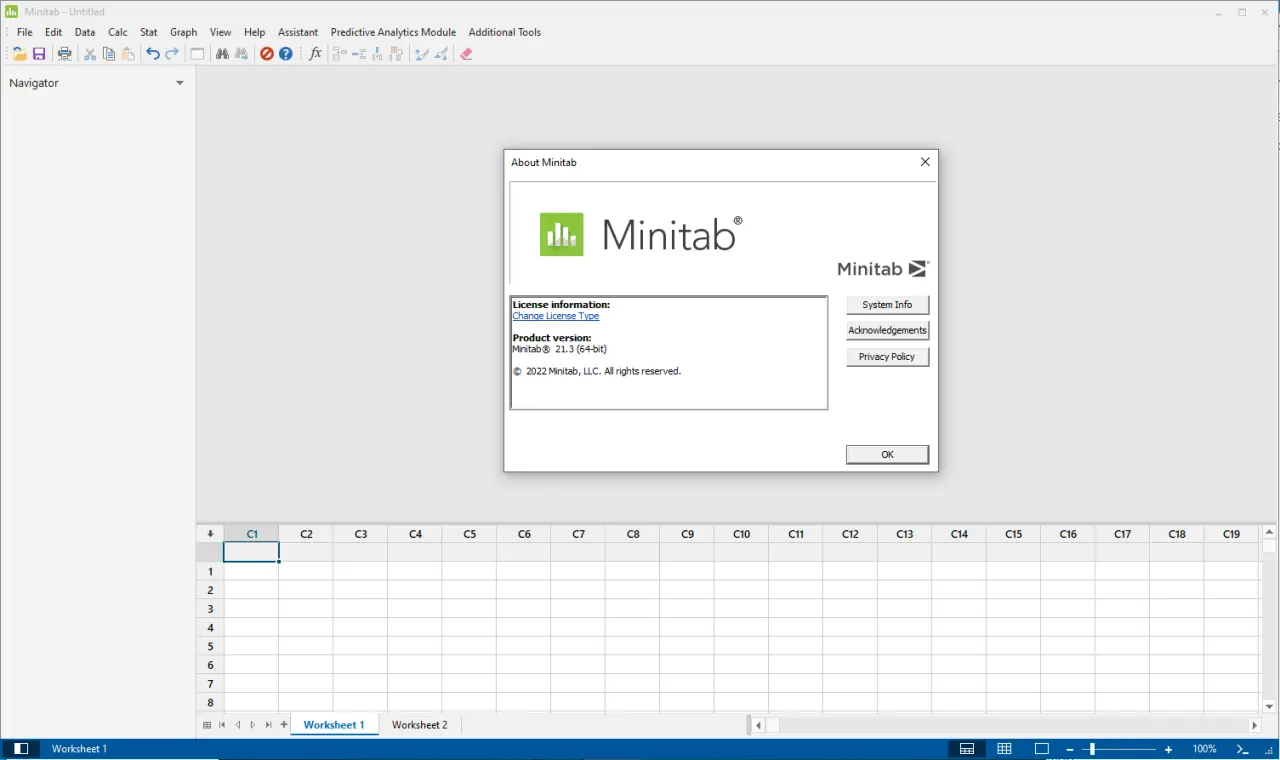Switch to the Worksheet 2 tab
1280x760 pixels.
420,725
